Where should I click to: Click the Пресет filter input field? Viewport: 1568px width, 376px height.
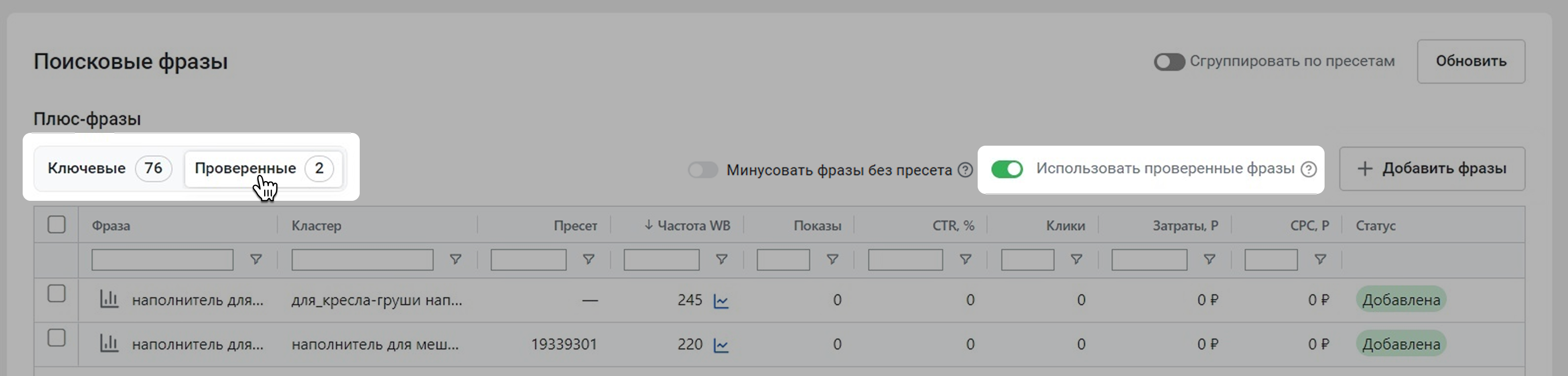coord(528,260)
